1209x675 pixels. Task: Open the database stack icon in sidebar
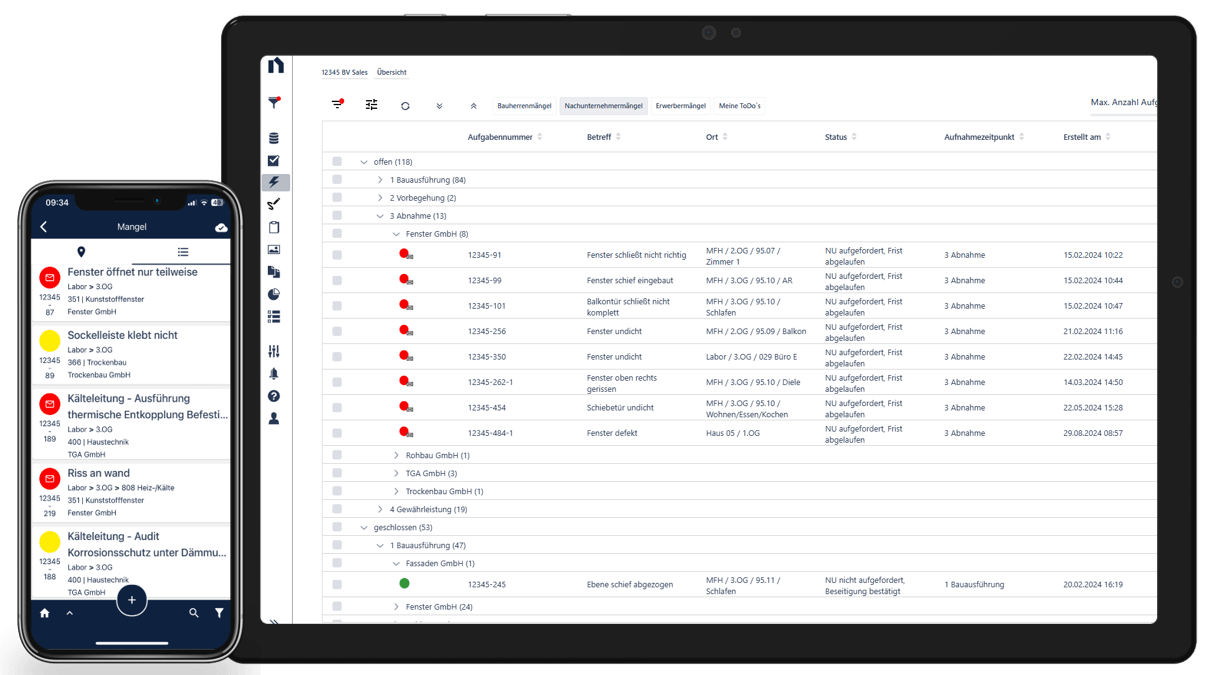pos(274,138)
